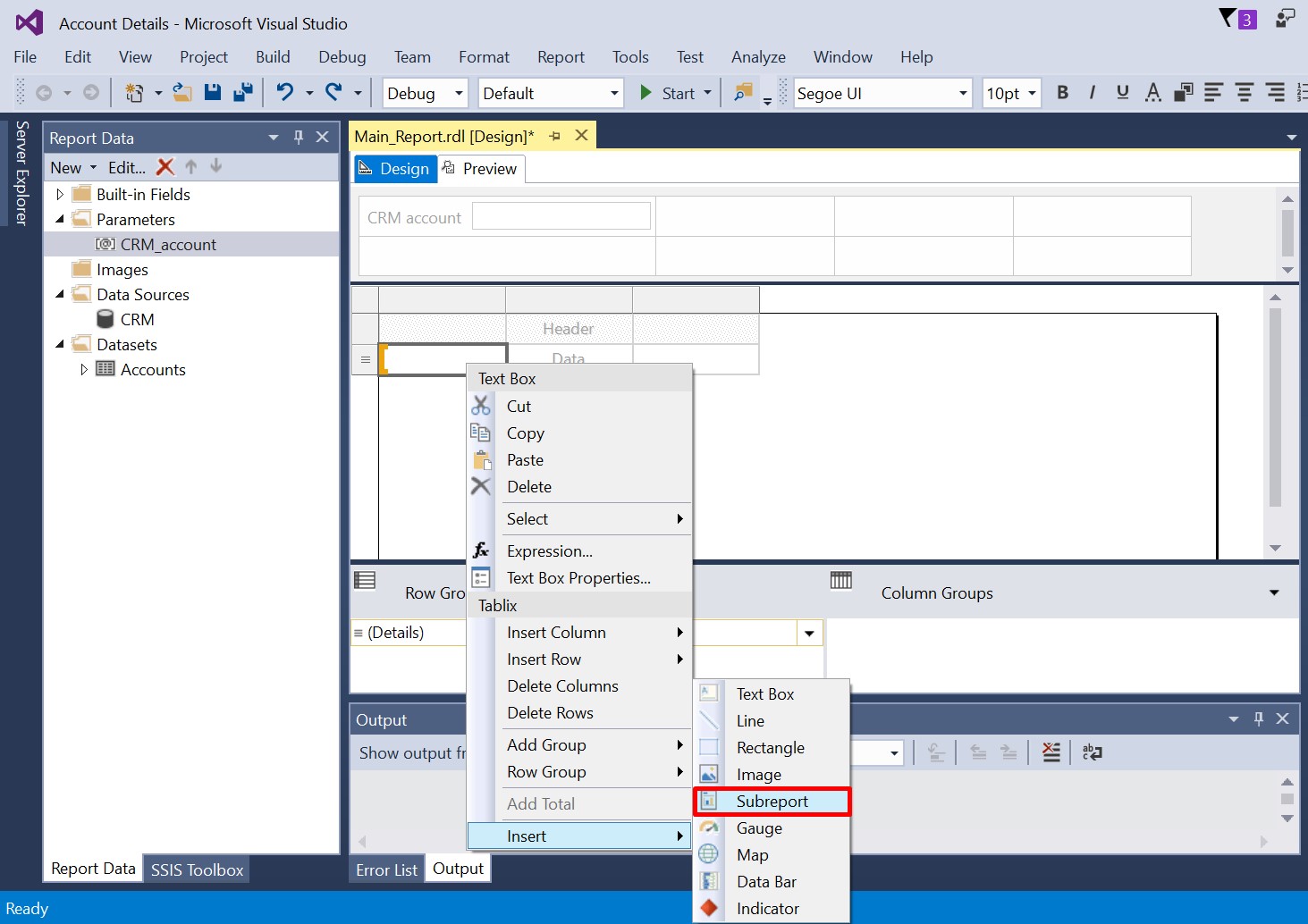Open the New dropdown in Report Data
1308x924 pixels.
click(x=73, y=167)
